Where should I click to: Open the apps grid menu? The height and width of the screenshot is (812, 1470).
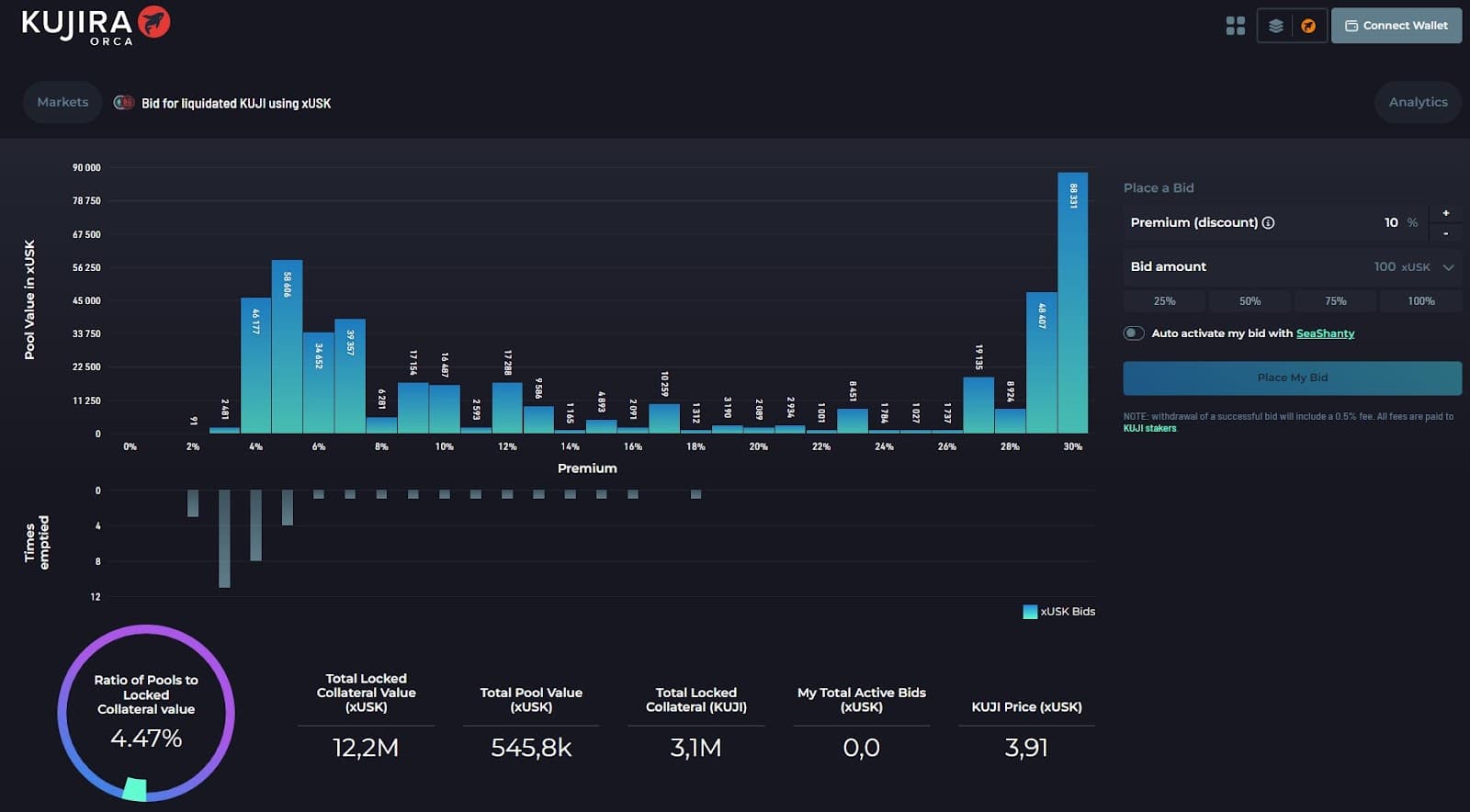pos(1235,26)
